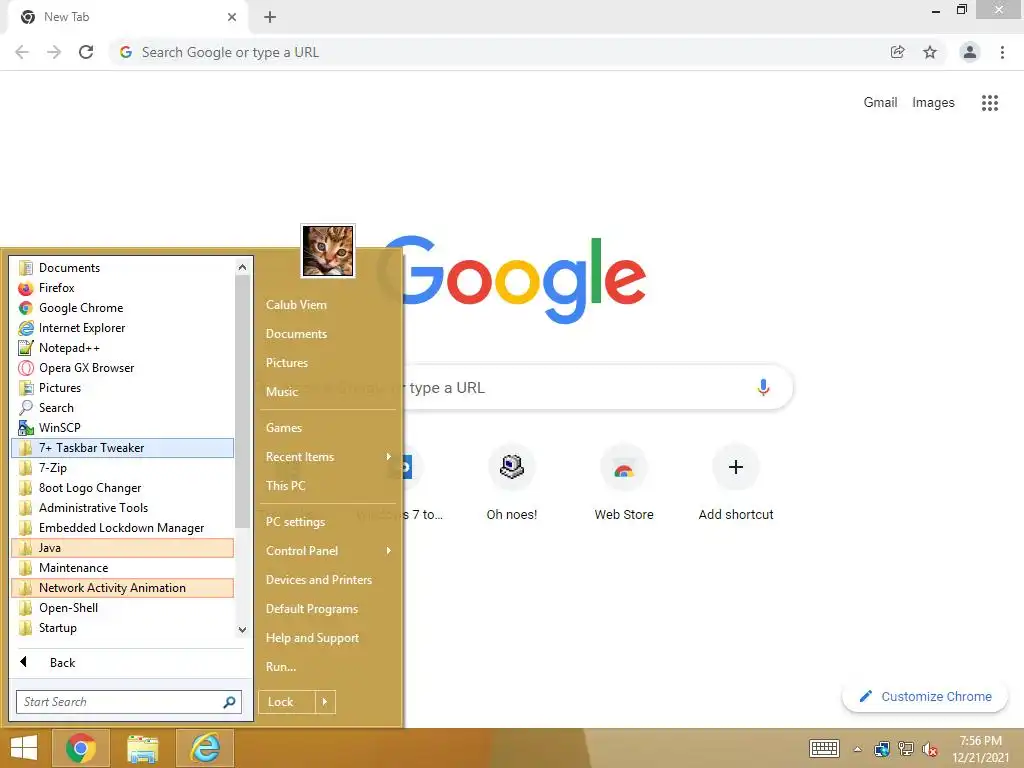1024x768 pixels.
Task: Expand Embedded Lockdown Manager folder
Action: [122, 528]
